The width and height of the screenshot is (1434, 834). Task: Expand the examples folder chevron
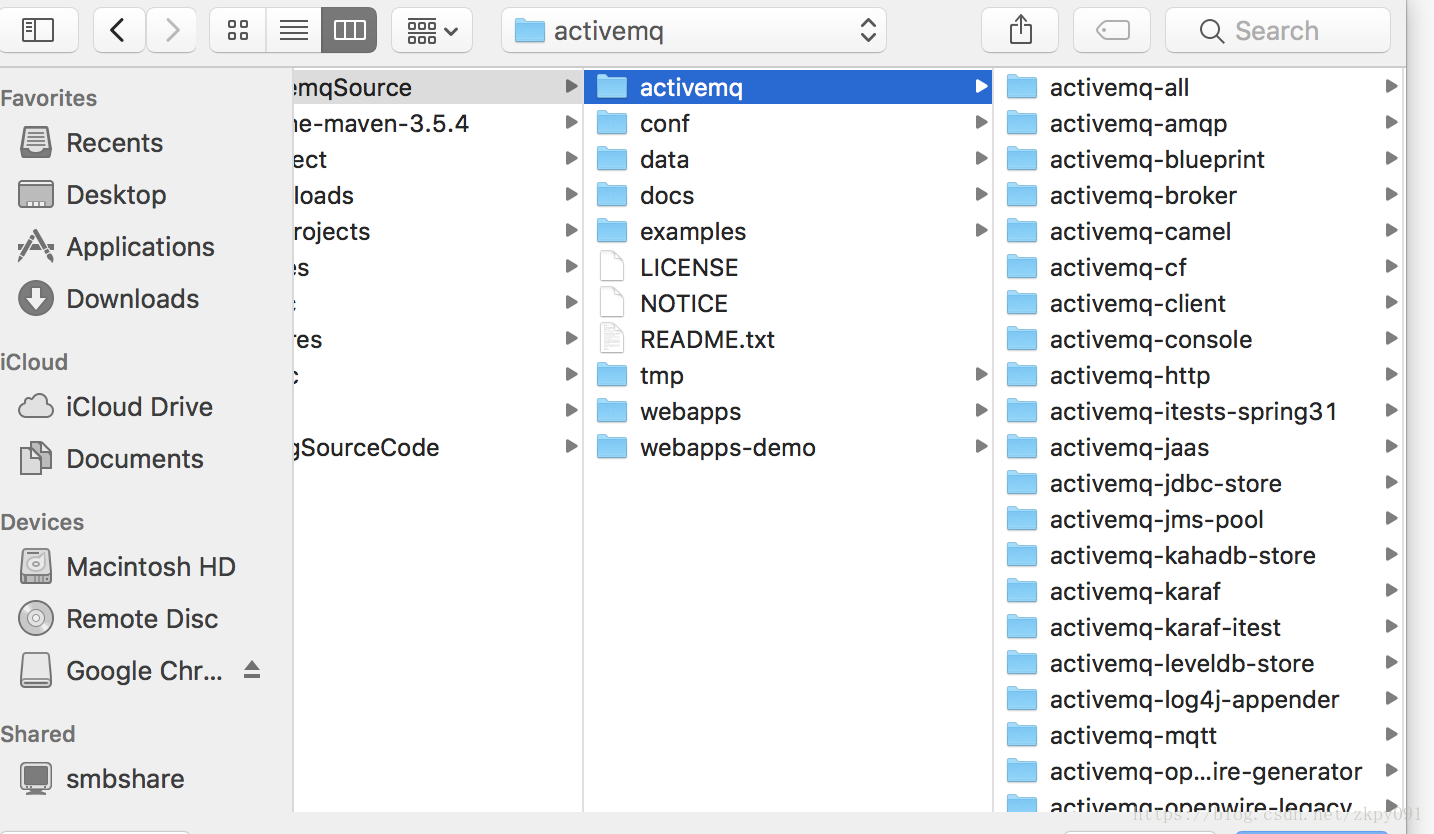[981, 231]
